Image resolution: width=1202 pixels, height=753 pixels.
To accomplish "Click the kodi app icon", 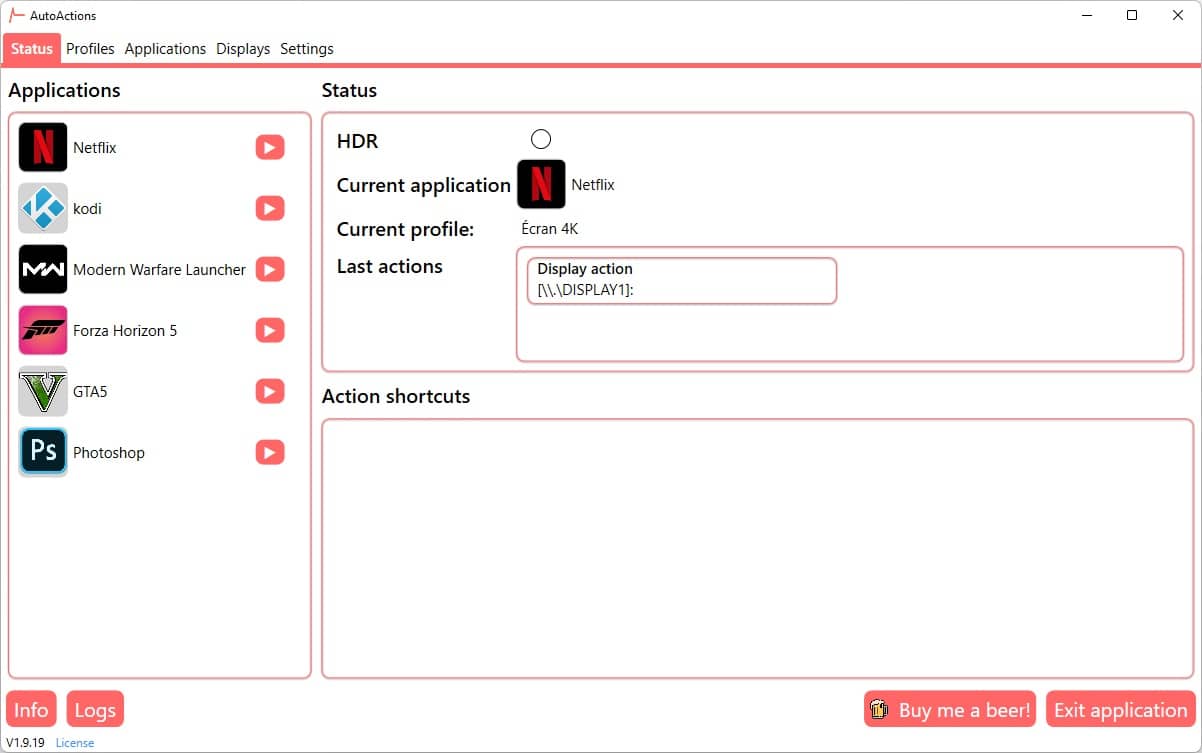I will pyautogui.click(x=43, y=208).
